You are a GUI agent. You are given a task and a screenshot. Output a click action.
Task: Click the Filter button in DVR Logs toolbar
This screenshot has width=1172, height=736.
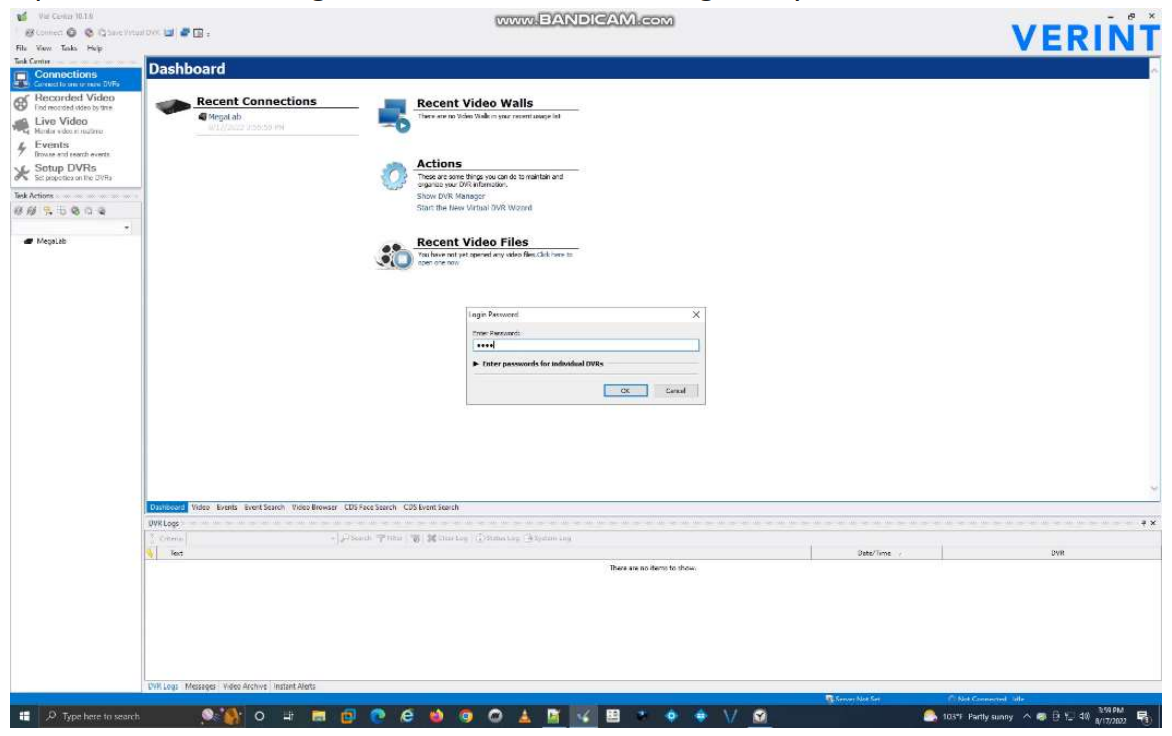pos(389,538)
